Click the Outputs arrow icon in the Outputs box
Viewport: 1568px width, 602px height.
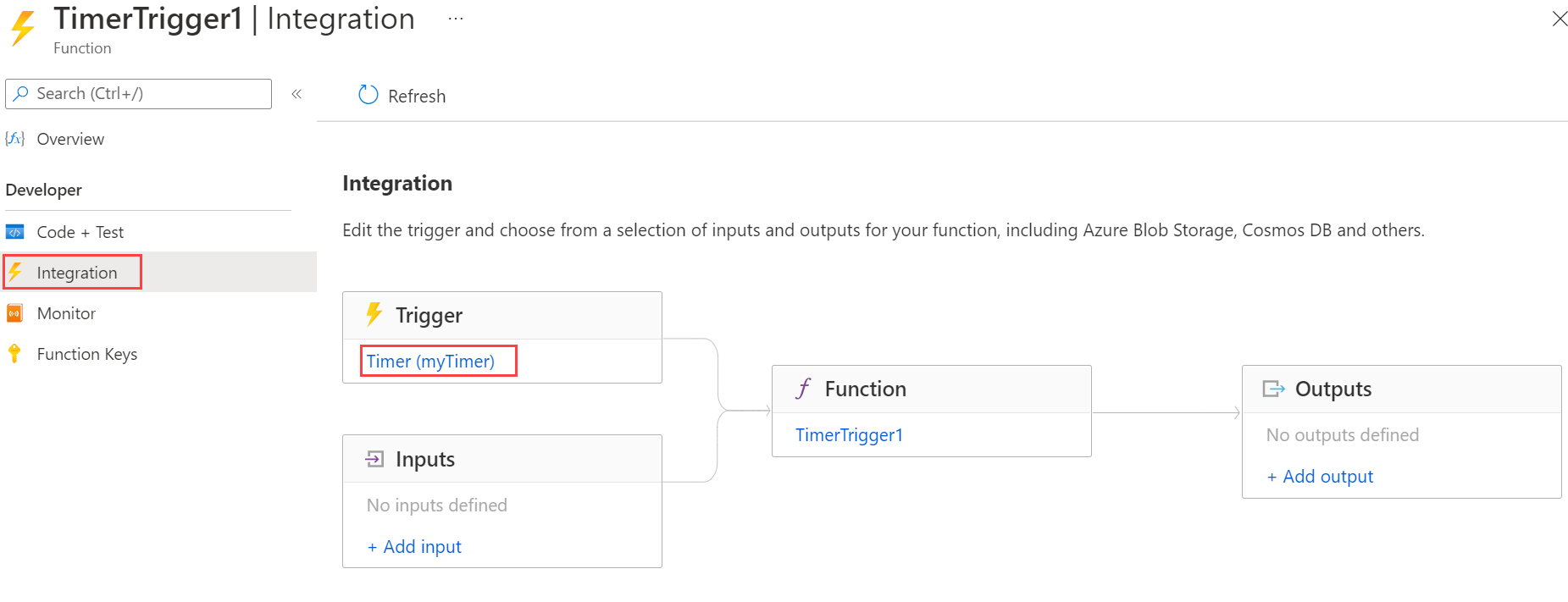(x=1274, y=388)
